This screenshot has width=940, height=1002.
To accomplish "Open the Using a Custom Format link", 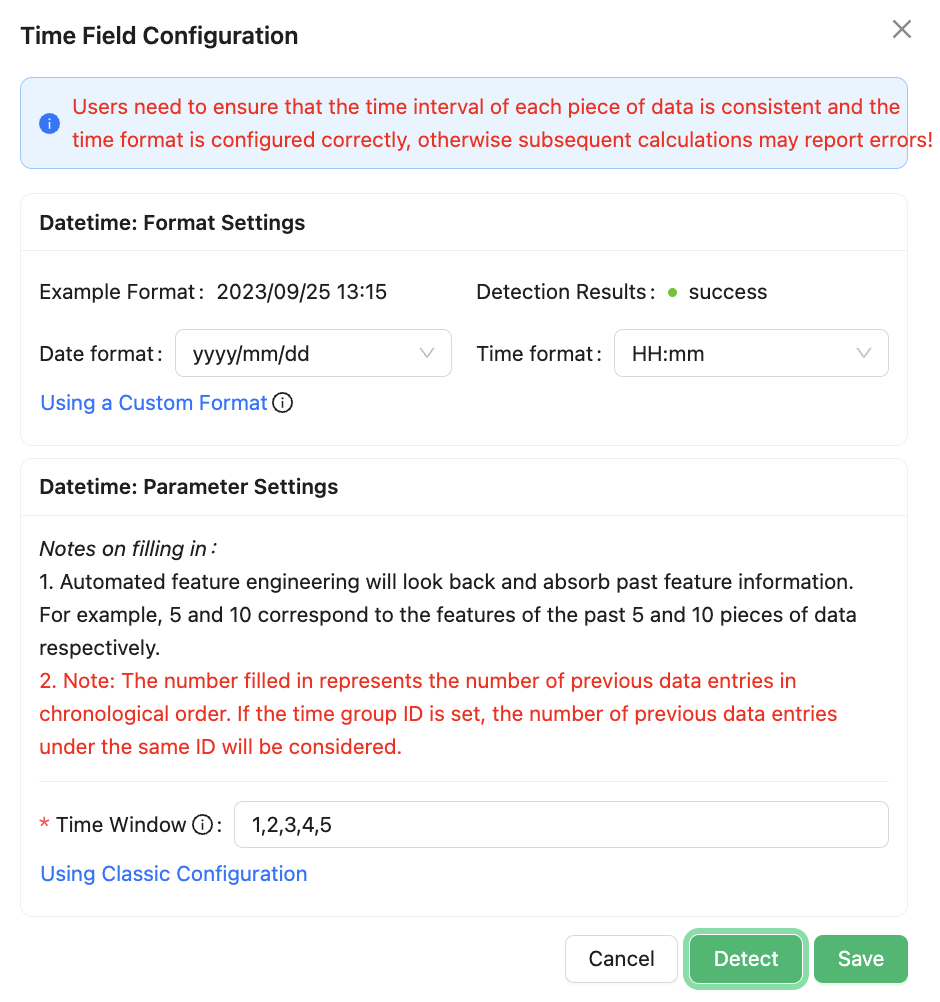I will pyautogui.click(x=153, y=403).
